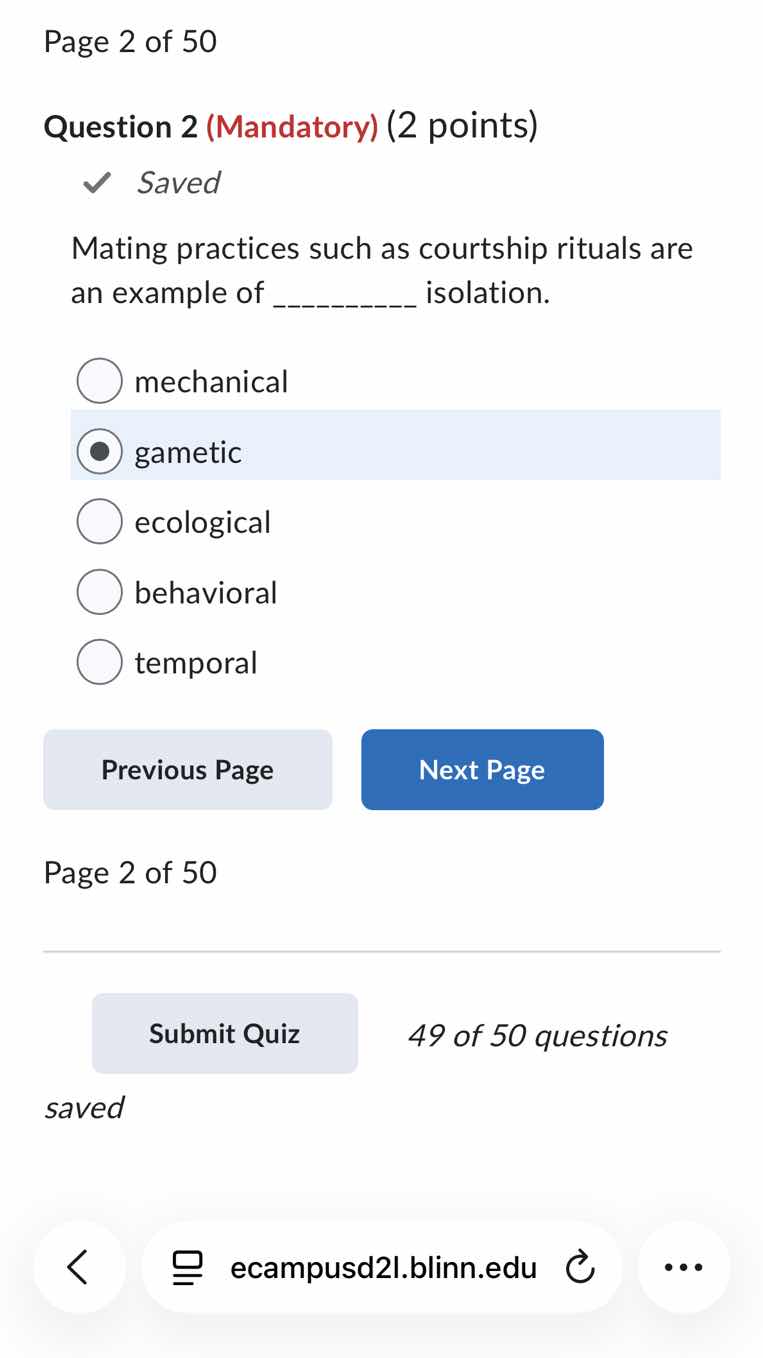Return to the Previous Page
763x1358 pixels.
tap(187, 769)
